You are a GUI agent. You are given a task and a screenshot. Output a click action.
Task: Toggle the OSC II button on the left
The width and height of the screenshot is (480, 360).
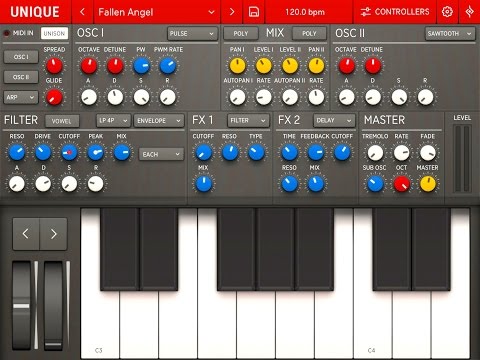point(21,77)
